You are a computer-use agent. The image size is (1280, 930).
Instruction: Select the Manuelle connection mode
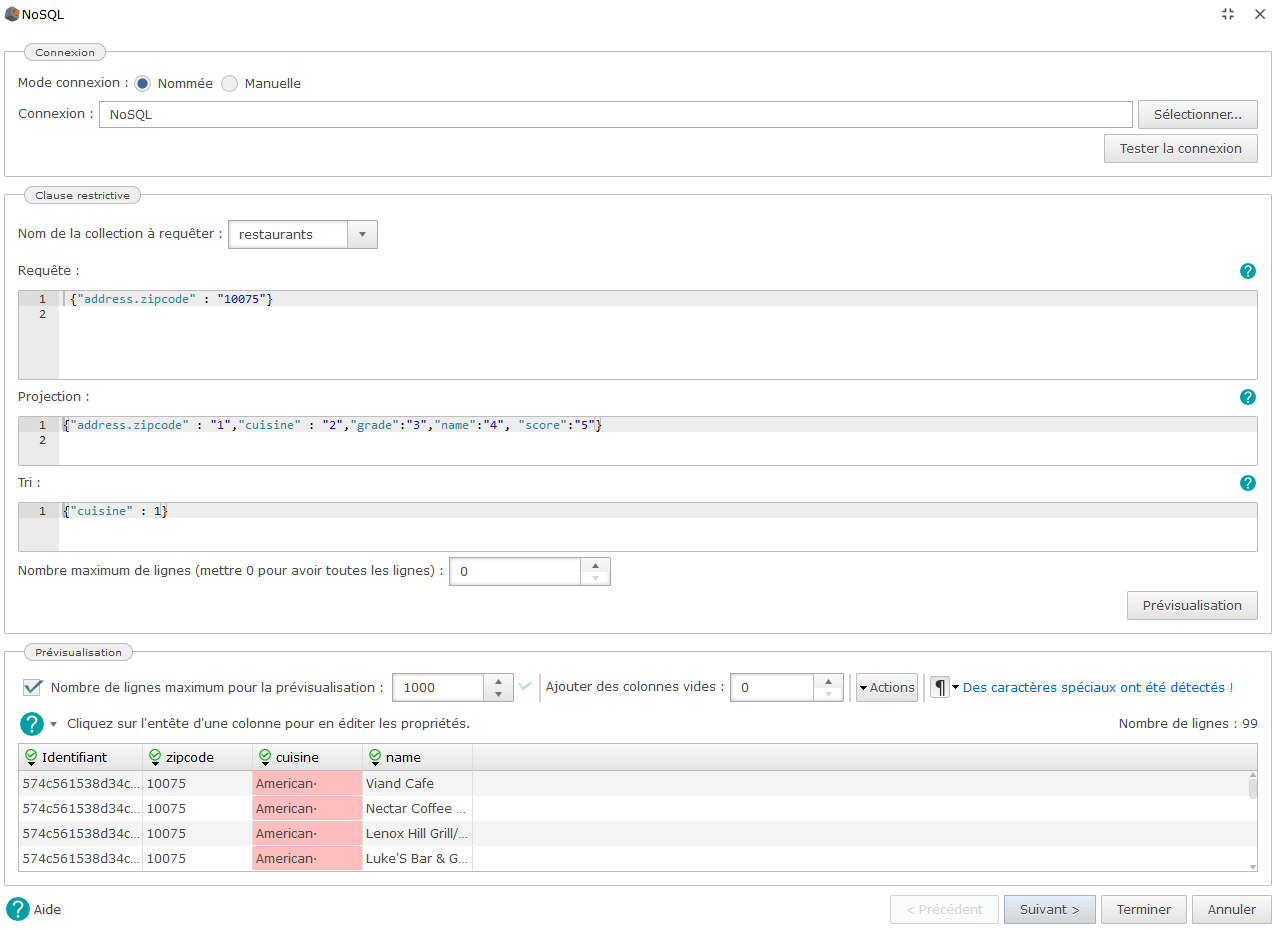pyautogui.click(x=229, y=84)
